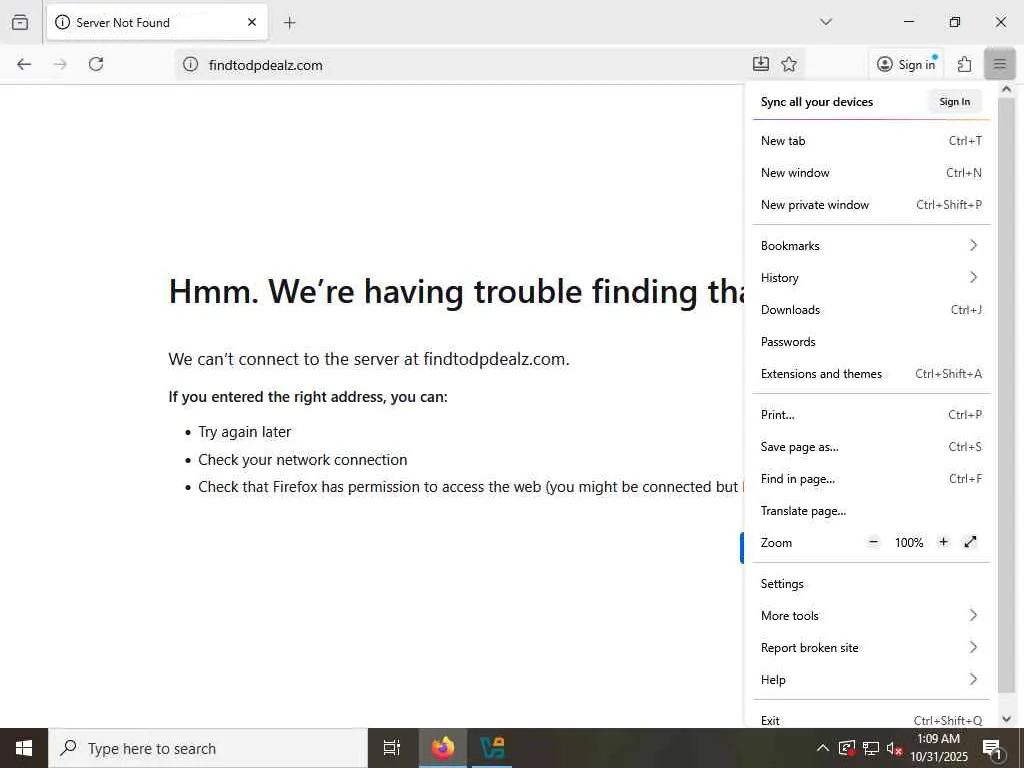Open Settings from the menu
Image resolution: width=1024 pixels, height=768 pixels.
(871, 584)
